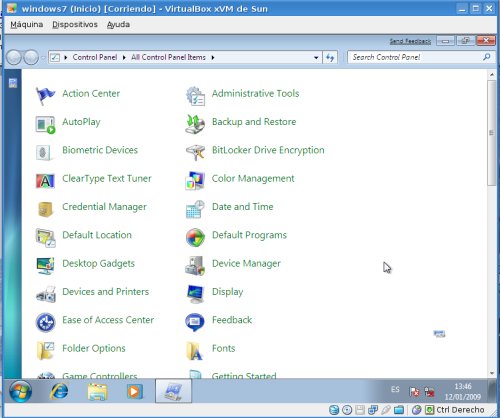Click the Folder Options icon
Viewport: 500px width, 418px height.
pyautogui.click(x=45, y=351)
